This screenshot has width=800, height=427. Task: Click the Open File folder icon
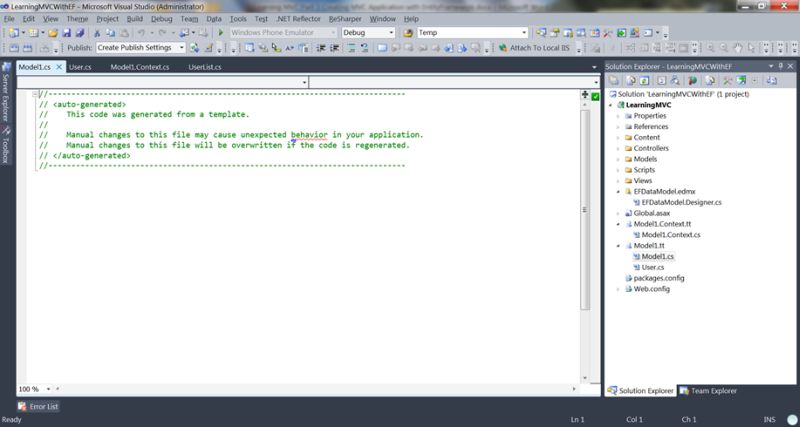tap(53, 33)
